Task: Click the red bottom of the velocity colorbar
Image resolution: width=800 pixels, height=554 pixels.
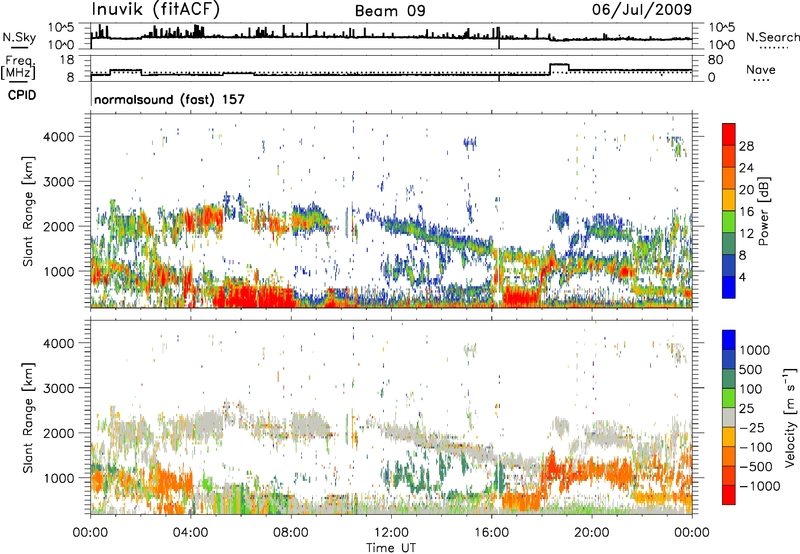Action: point(729,495)
